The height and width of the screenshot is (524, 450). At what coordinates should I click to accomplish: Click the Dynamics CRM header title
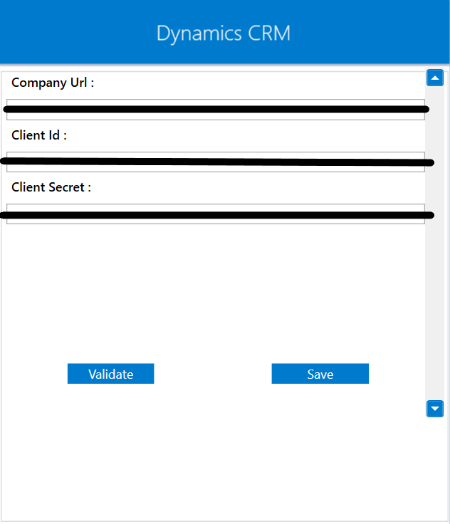click(x=223, y=33)
